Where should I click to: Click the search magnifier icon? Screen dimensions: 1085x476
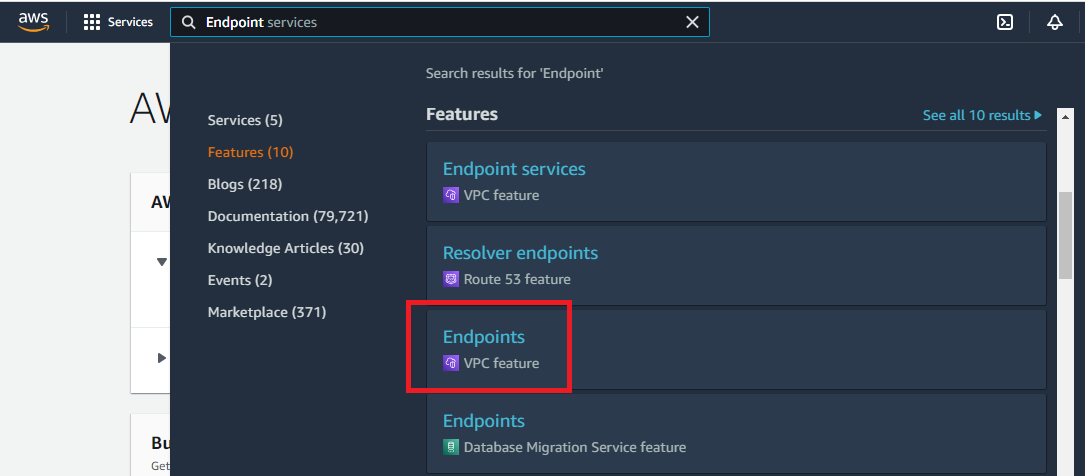(188, 22)
